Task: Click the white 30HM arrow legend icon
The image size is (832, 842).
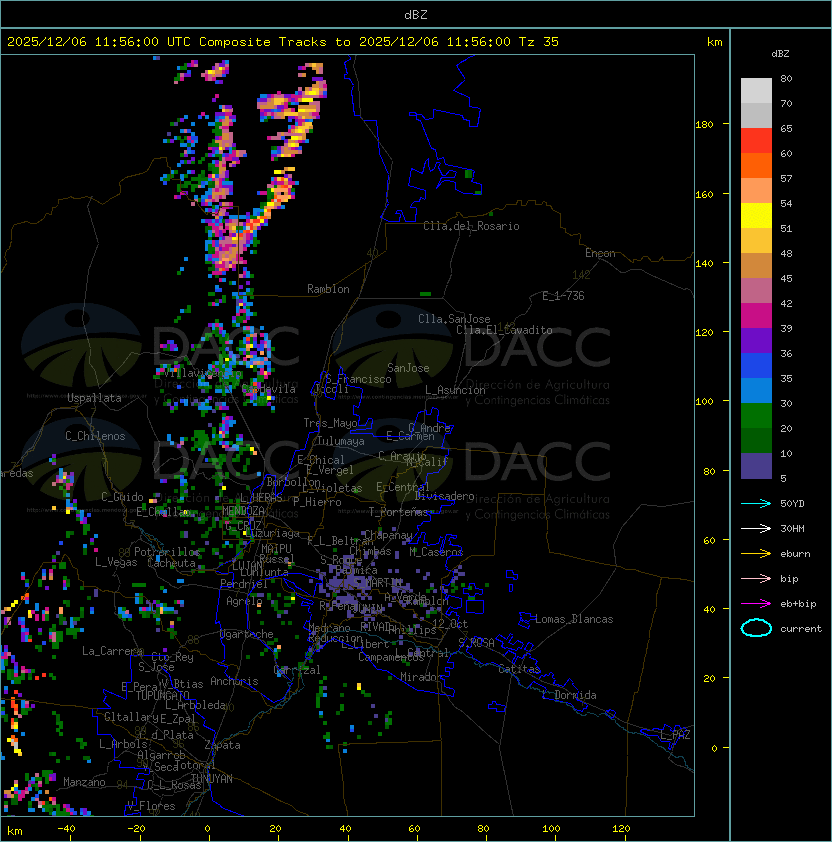Action: (756, 528)
